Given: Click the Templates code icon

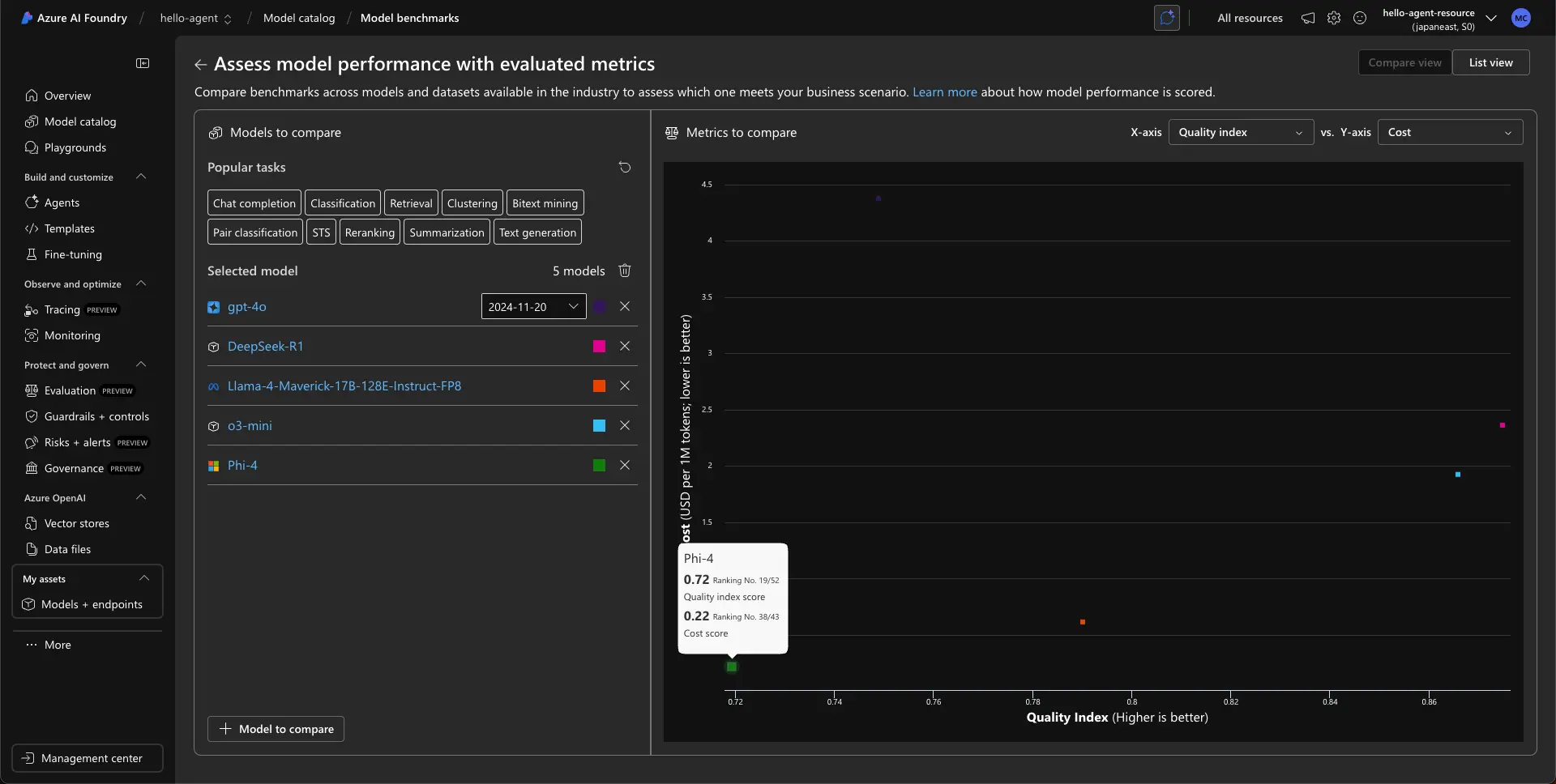Looking at the screenshot, I should click(32, 228).
